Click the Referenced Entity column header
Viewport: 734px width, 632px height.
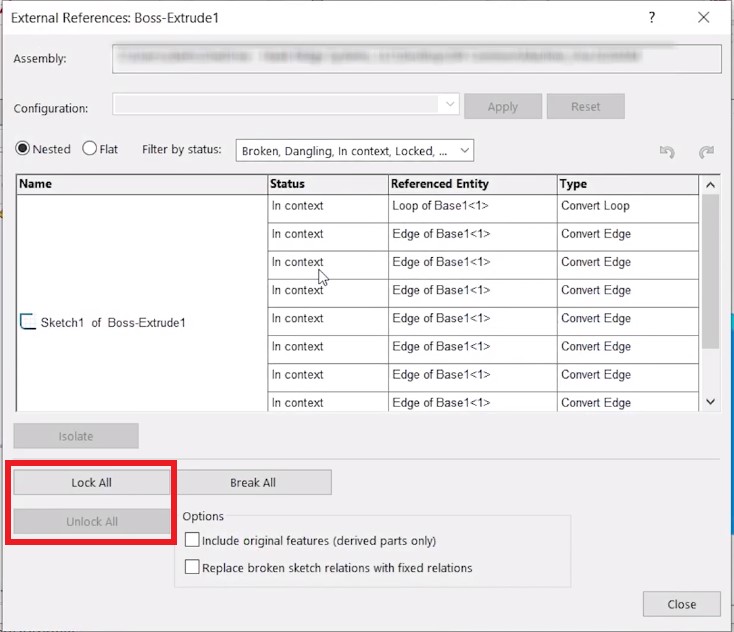click(471, 184)
